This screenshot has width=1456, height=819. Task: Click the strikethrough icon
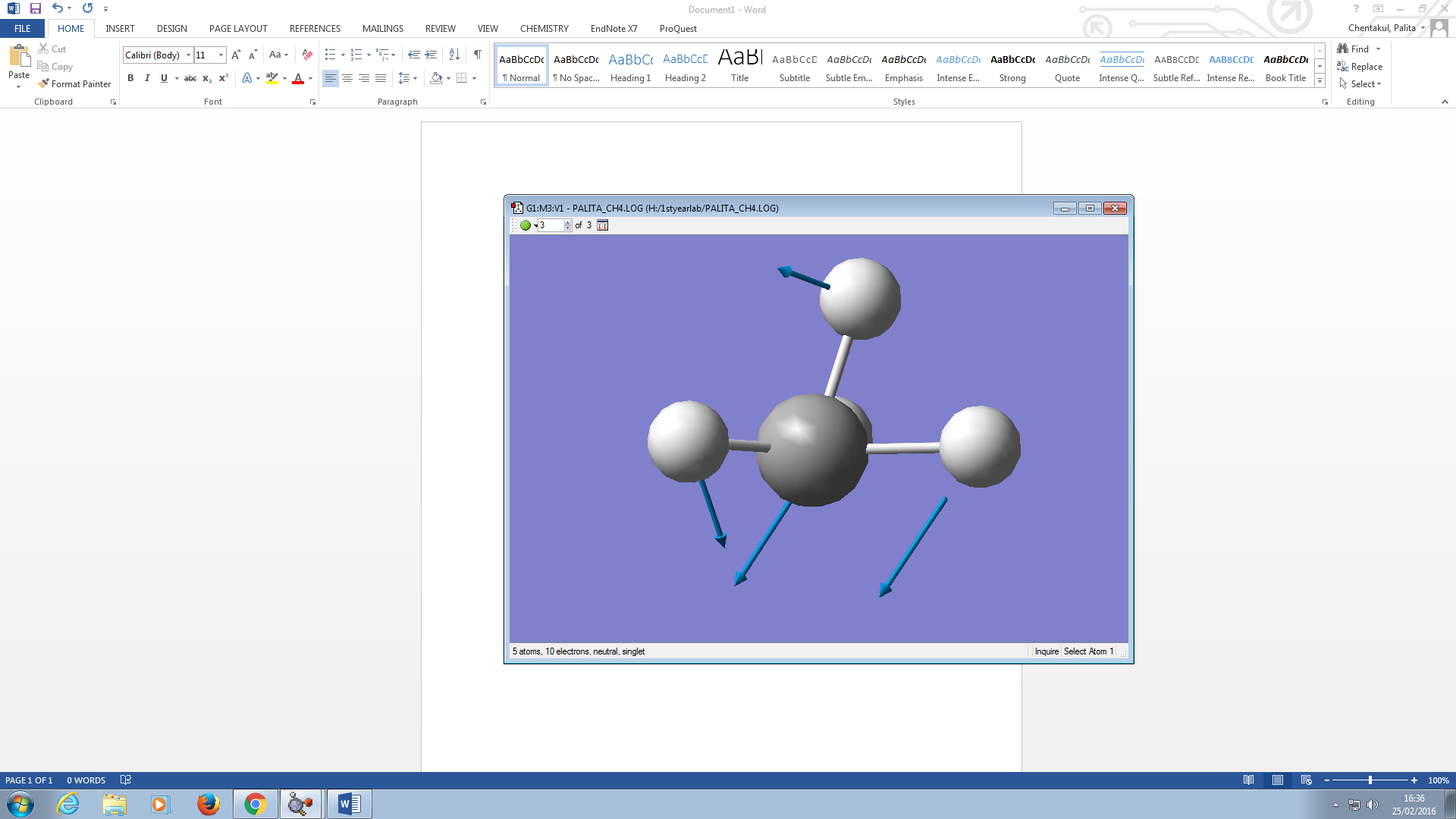coord(190,78)
